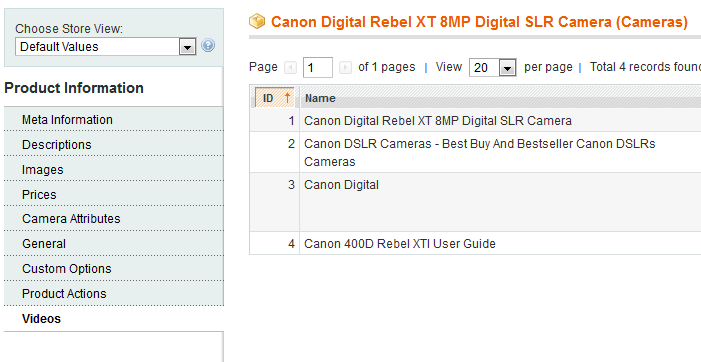This screenshot has width=701, height=362.
Task: Go to the General tab
Action: pyautogui.click(x=114, y=244)
